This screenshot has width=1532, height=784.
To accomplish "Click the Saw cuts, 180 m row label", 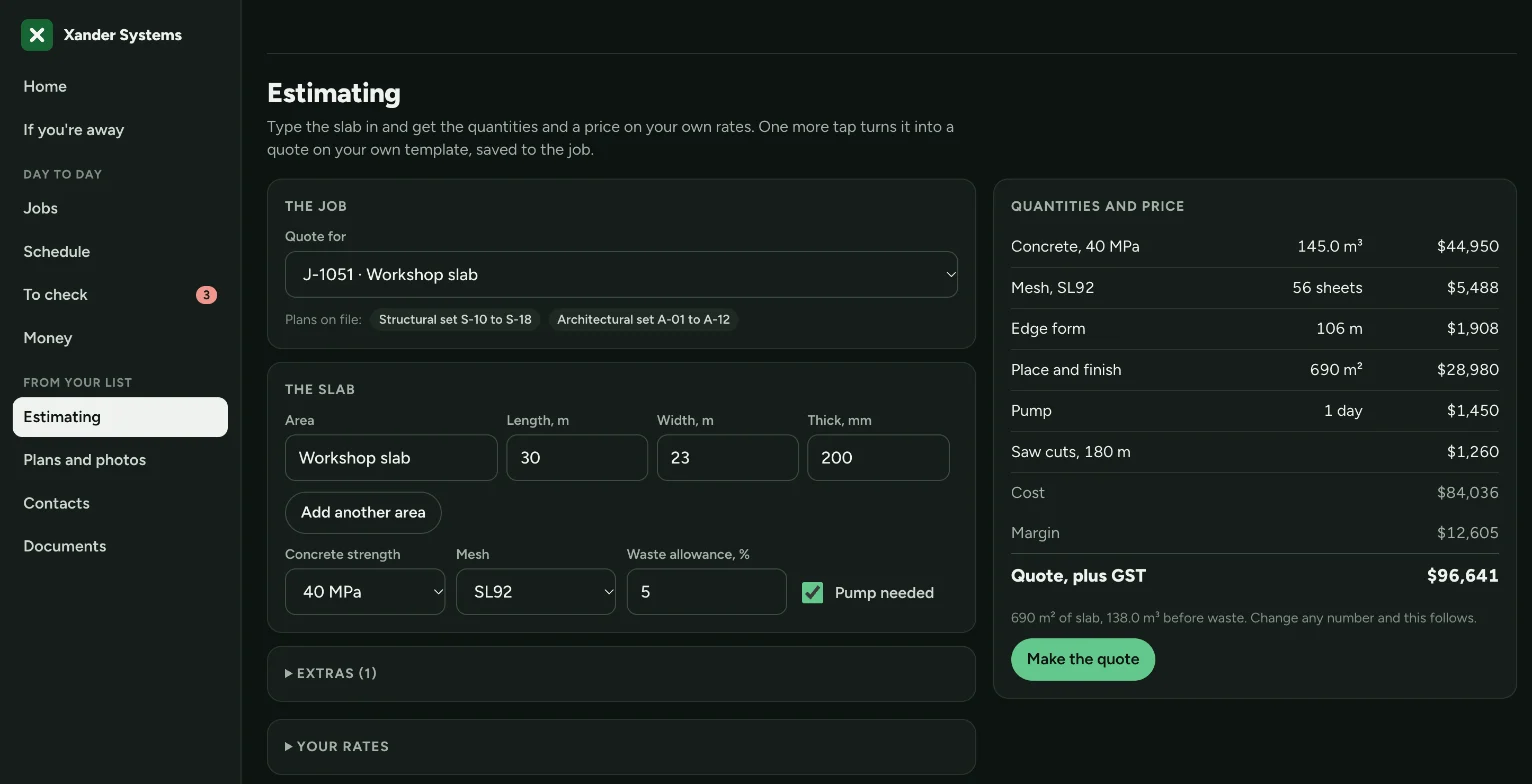I will point(1071,452).
